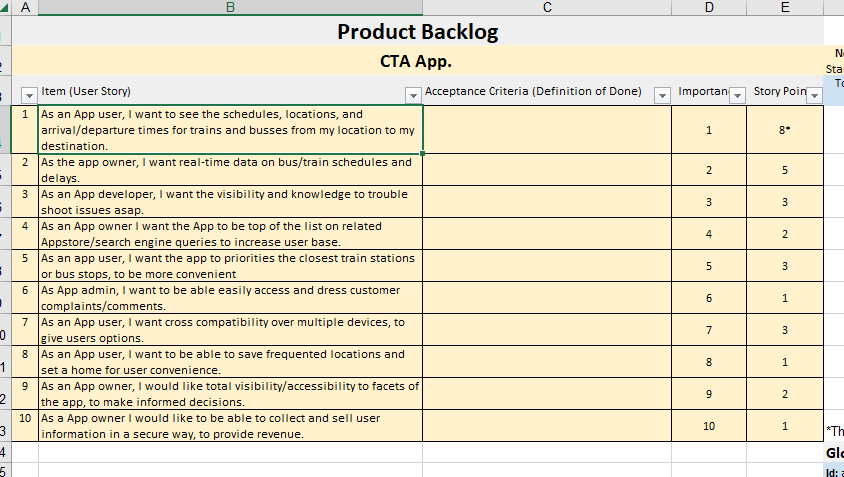This screenshot has width=844, height=477.
Task: Open filter dropdown for Acceptance Criteria column
Action: 662,95
